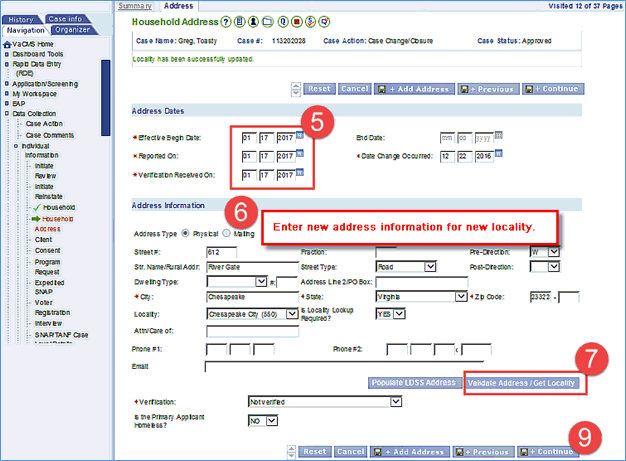
Task: Open the calendar picker for End Date
Action: (x=499, y=135)
